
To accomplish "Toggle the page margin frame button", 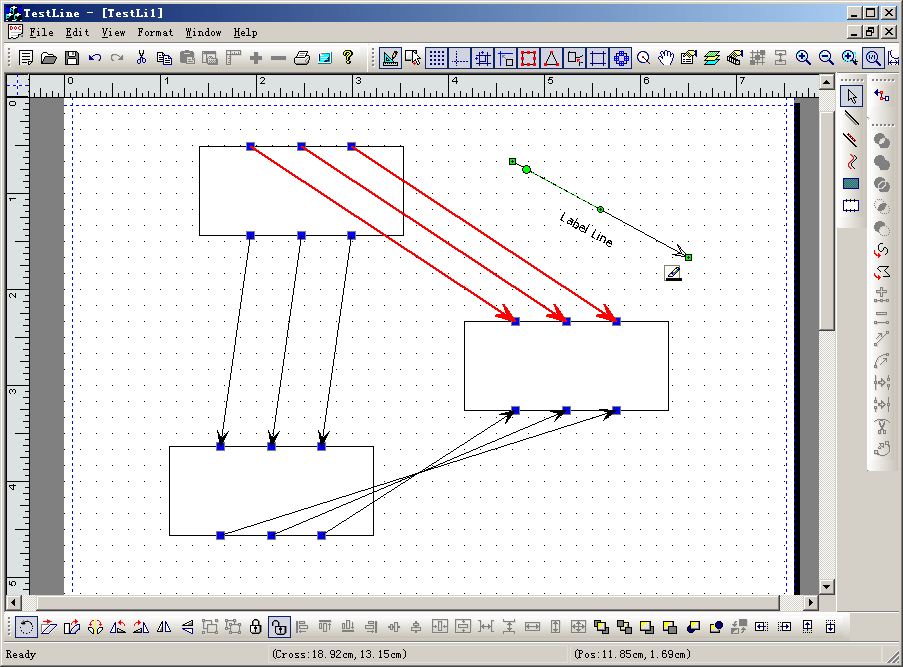I will pyautogui.click(x=598, y=58).
